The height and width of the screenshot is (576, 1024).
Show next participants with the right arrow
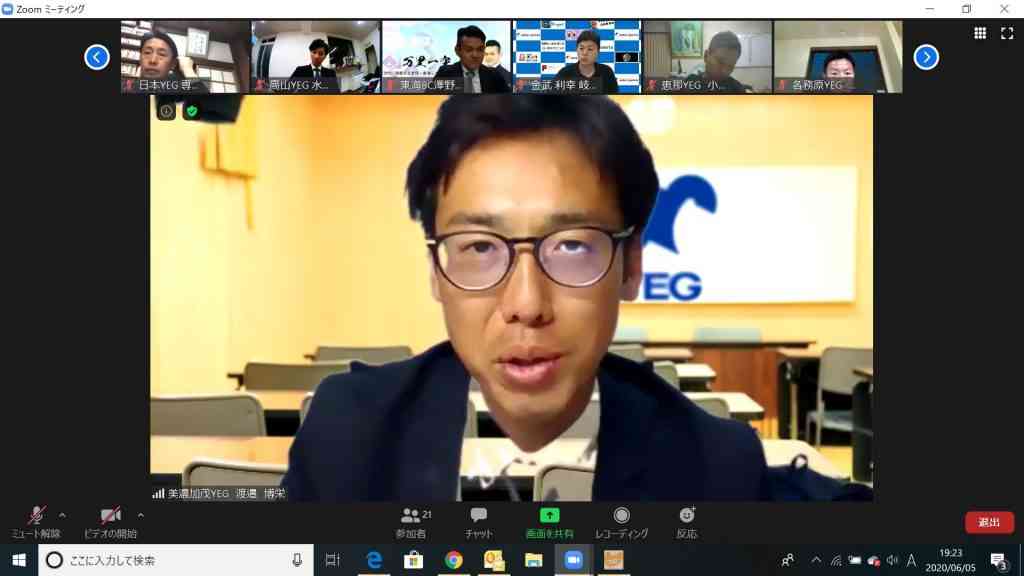(926, 57)
